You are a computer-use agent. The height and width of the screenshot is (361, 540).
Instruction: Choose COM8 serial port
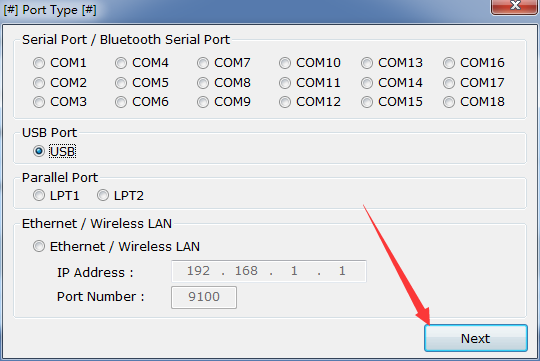click(x=203, y=83)
